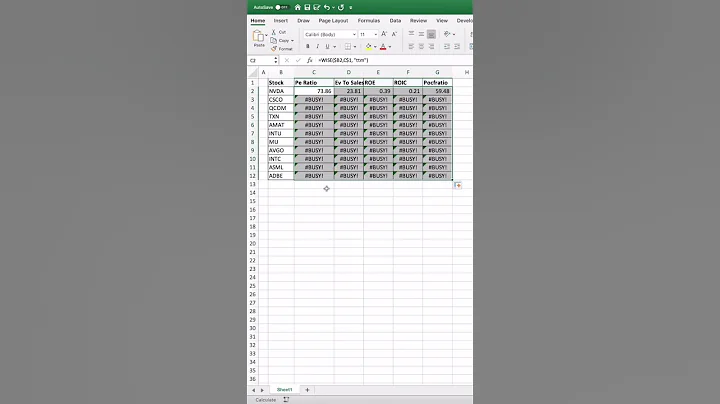
Task: Open the Undo history dropdown arrow
Action: [x=333, y=7]
